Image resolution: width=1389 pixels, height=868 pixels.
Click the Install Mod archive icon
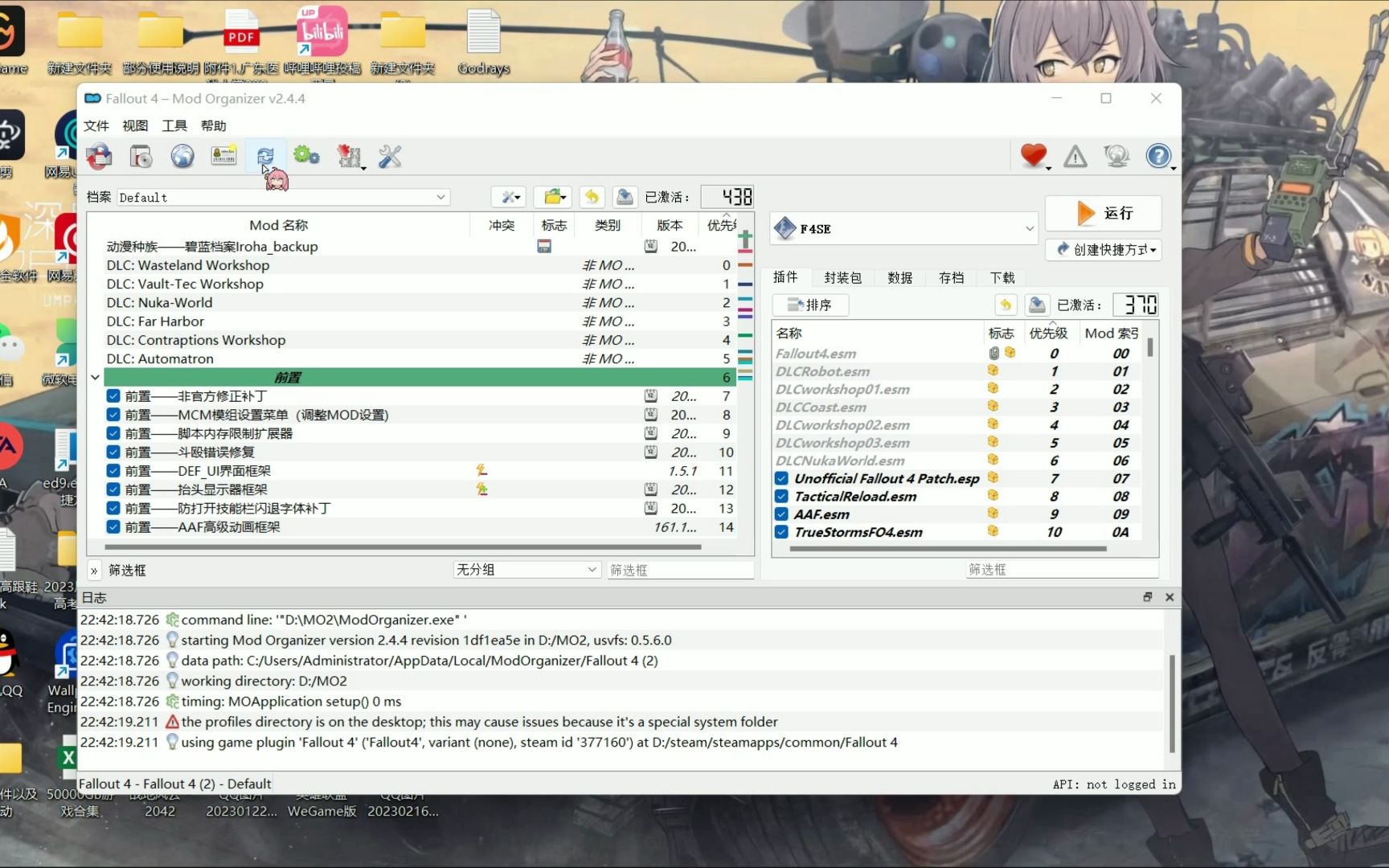(x=100, y=156)
